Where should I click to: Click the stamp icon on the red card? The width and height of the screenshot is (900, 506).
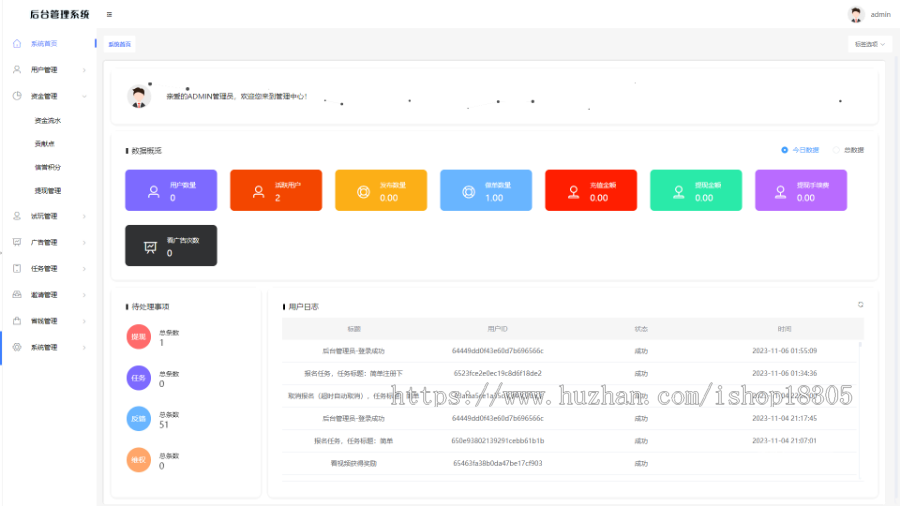(x=573, y=192)
